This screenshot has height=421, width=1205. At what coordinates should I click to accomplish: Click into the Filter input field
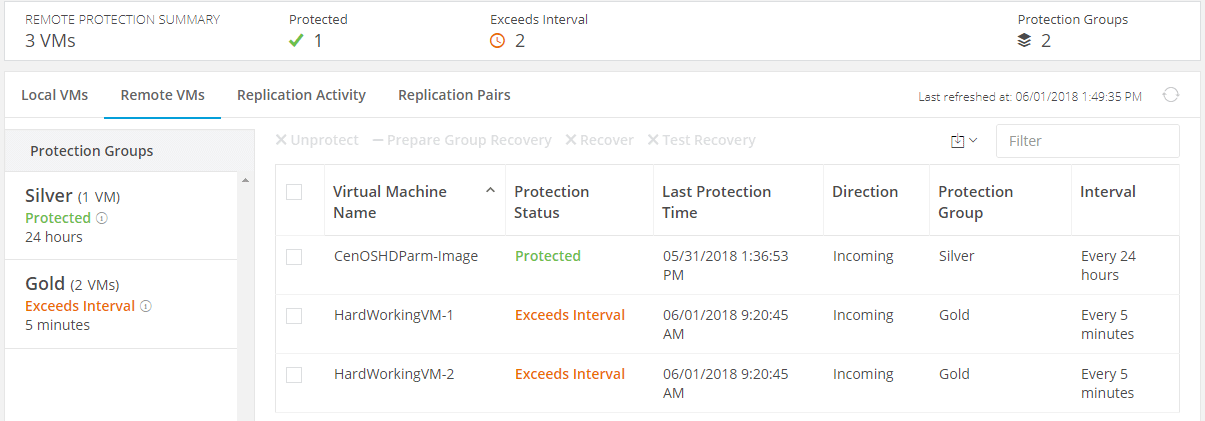[x=1087, y=141]
